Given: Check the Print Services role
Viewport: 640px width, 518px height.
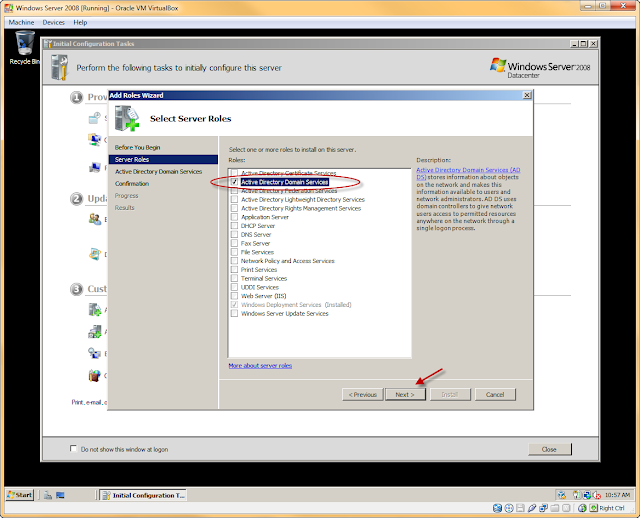Looking at the screenshot, I should pos(234,270).
